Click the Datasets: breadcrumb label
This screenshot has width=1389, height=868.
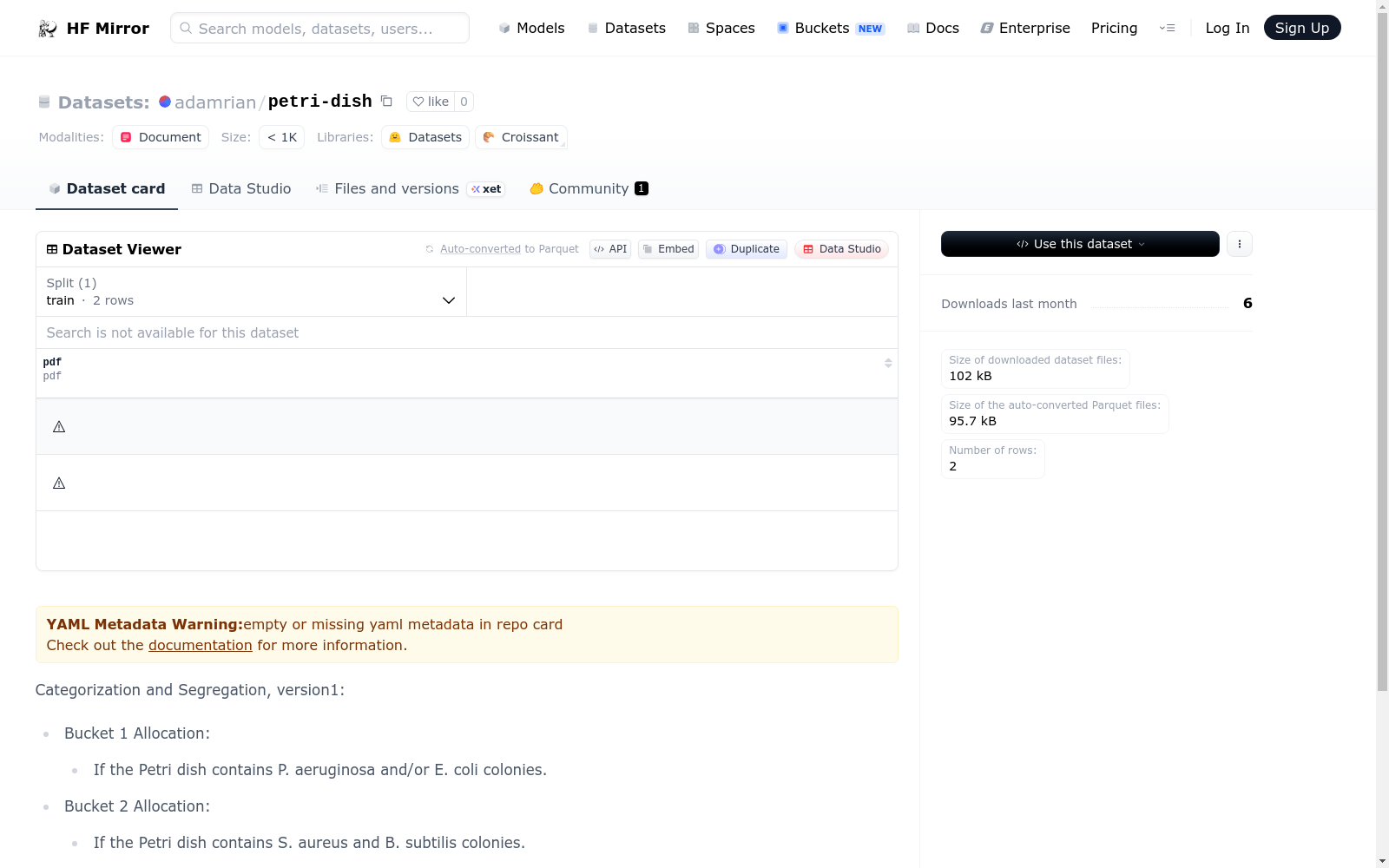104,102
